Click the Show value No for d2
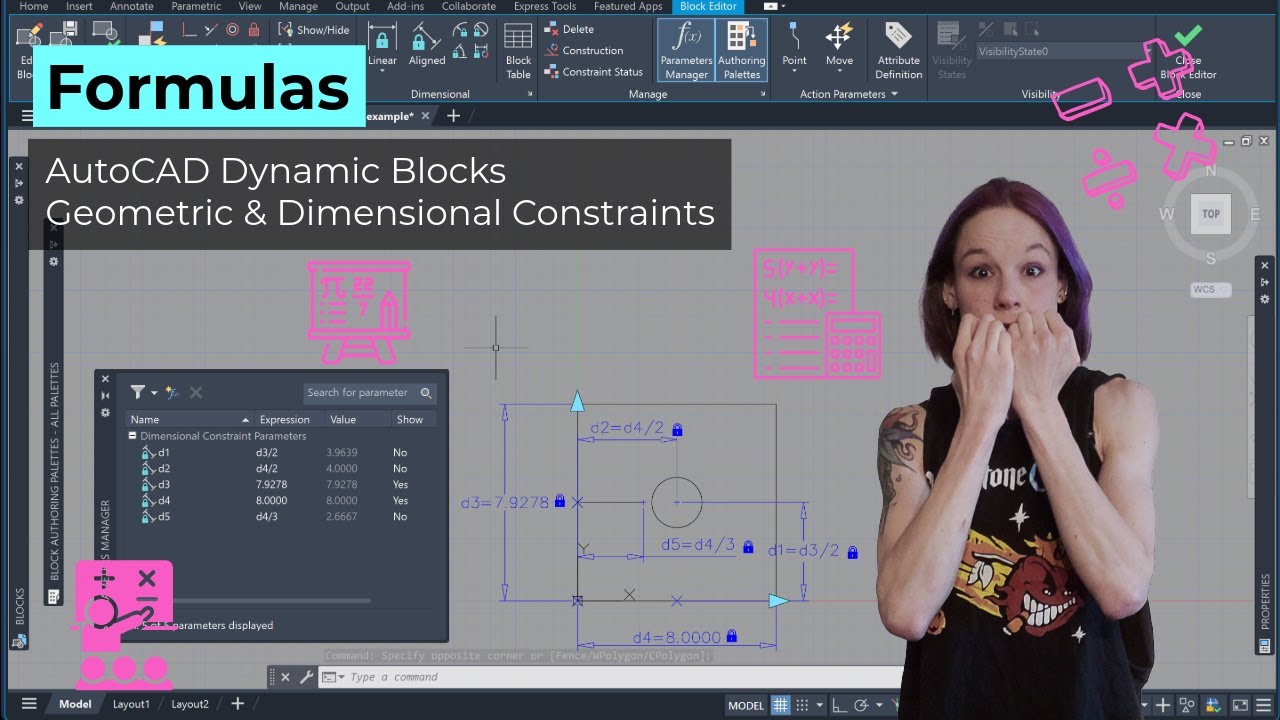The height and width of the screenshot is (720, 1280). point(400,469)
